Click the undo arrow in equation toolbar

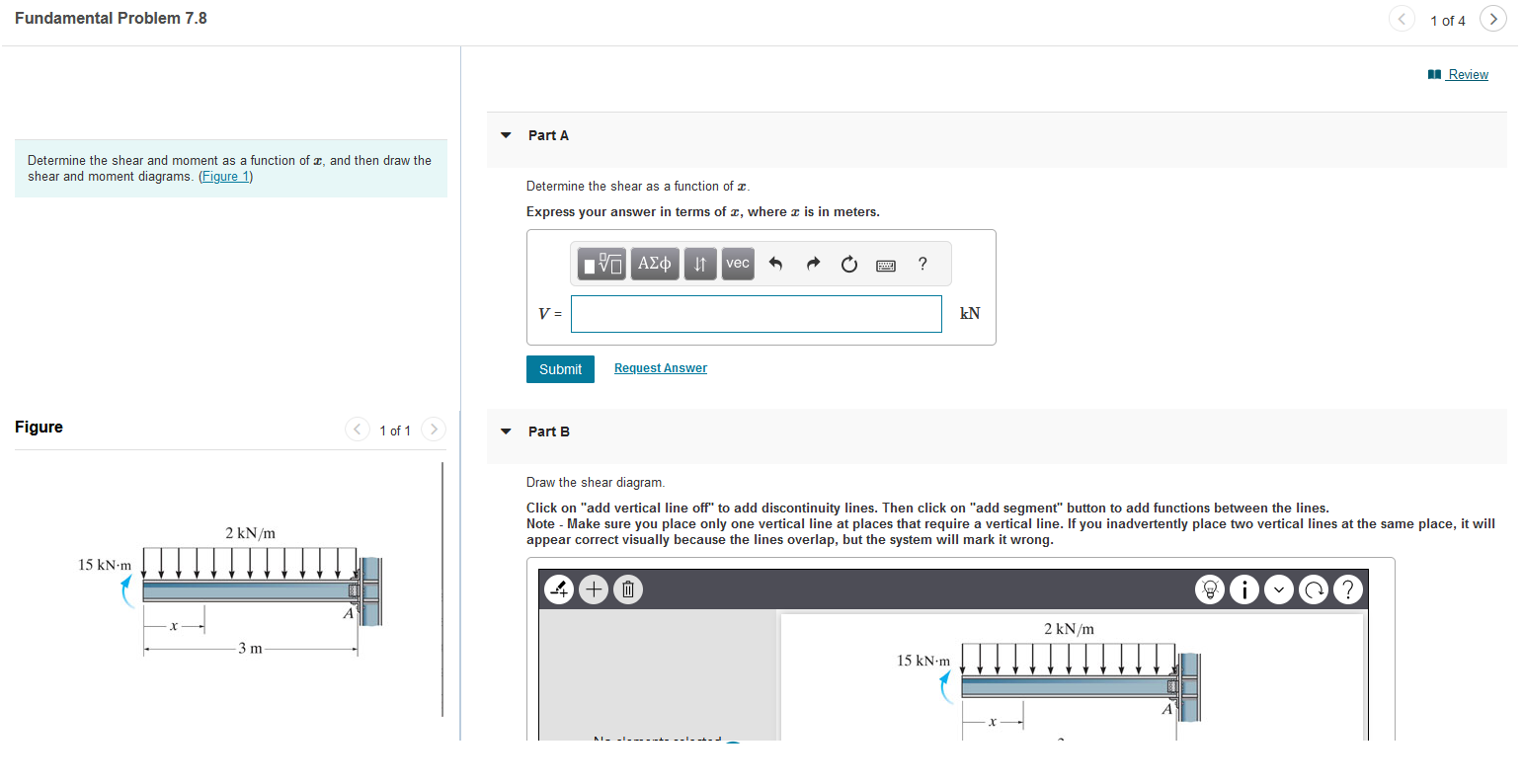[776, 263]
